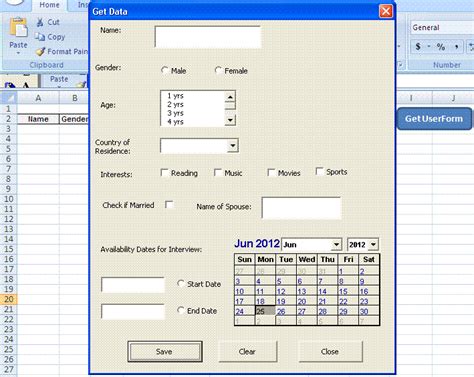This screenshot has height=377, width=474.
Task: Select the Format Painter brush icon
Action: pos(40,51)
